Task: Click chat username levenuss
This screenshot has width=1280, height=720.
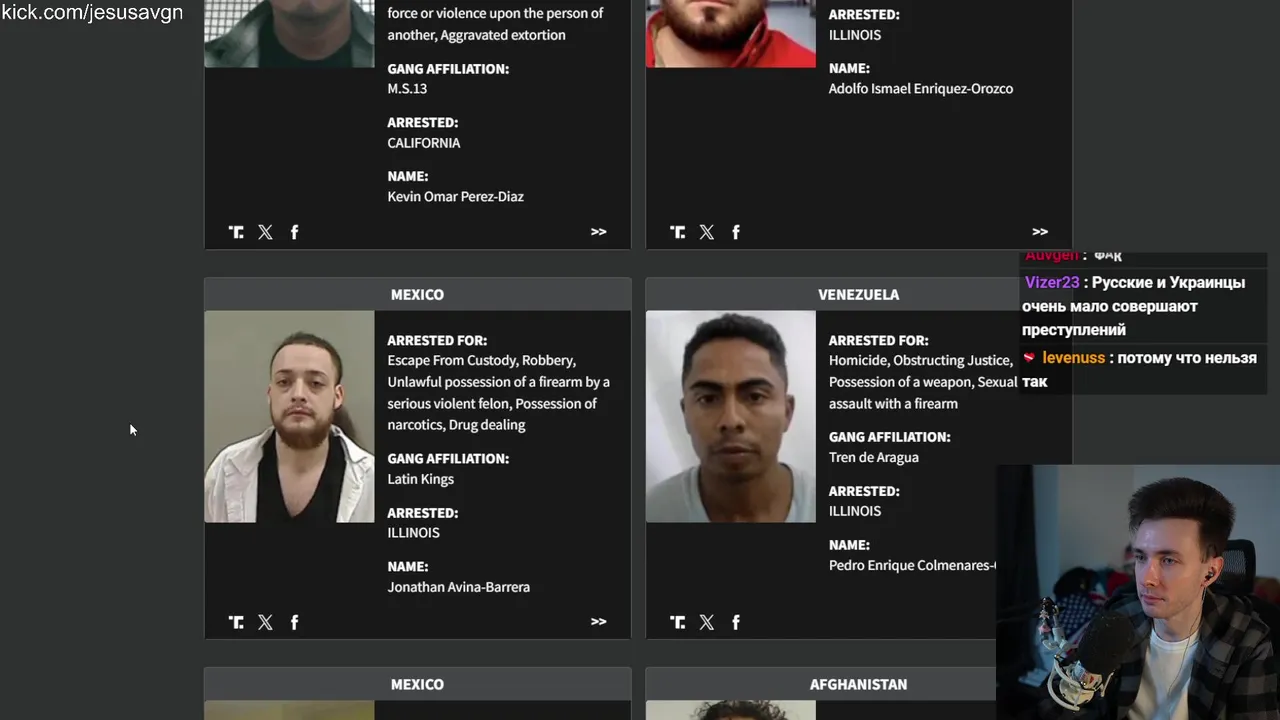Action: [x=1074, y=358]
